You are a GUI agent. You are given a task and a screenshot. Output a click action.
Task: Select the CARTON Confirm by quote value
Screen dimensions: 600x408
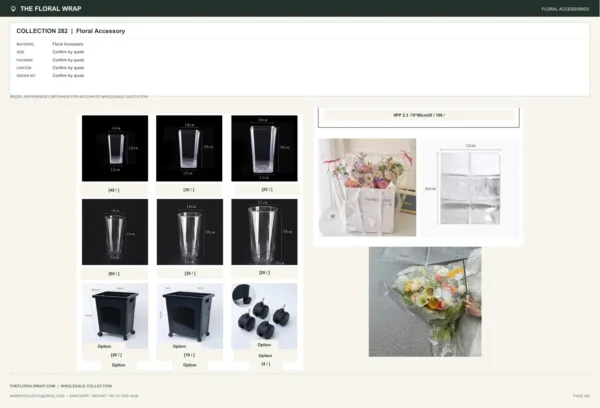(68, 68)
